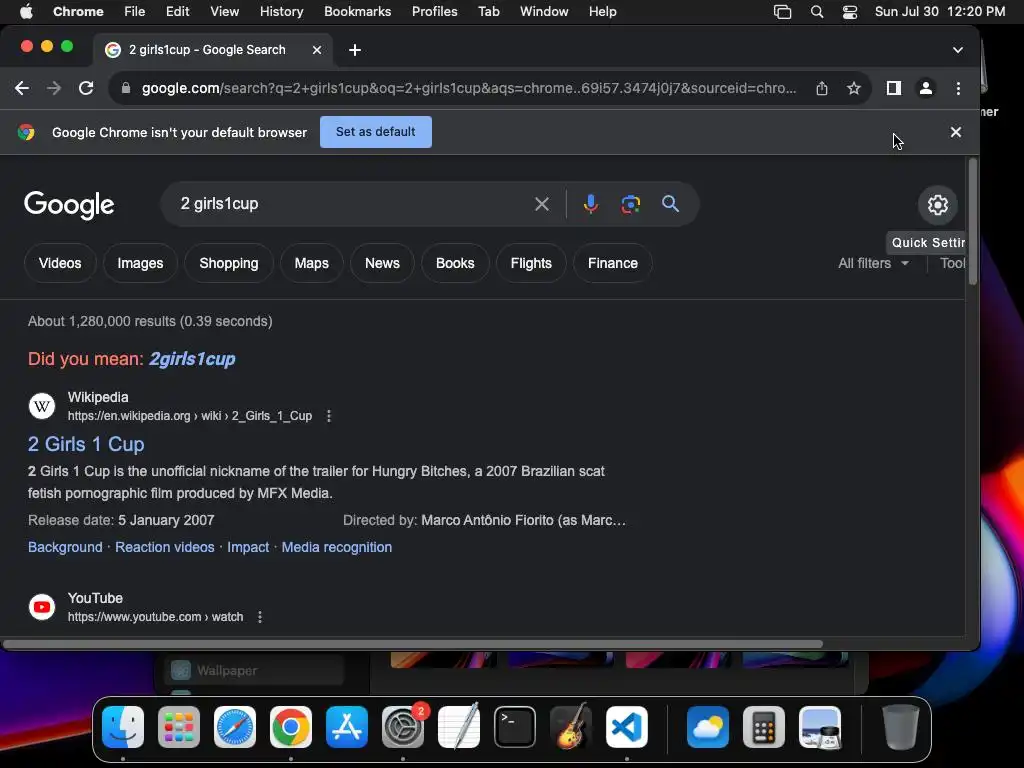Expand the All filters dropdown
Viewport: 1024px width, 768px height.
tap(873, 263)
